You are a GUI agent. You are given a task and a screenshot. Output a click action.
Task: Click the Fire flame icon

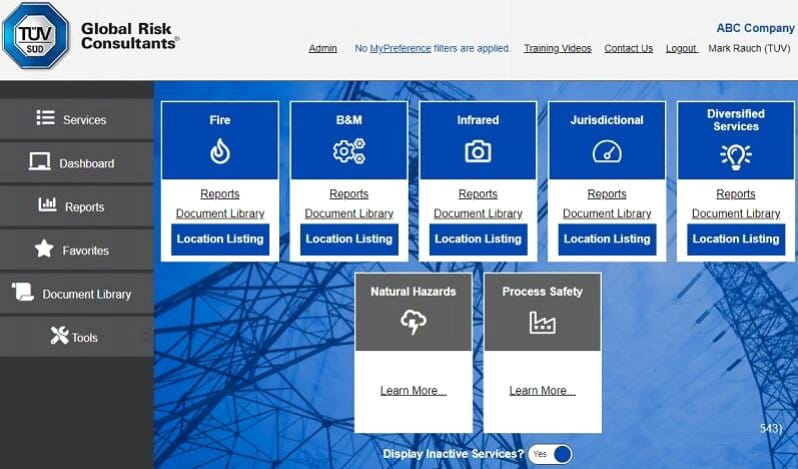coord(220,151)
